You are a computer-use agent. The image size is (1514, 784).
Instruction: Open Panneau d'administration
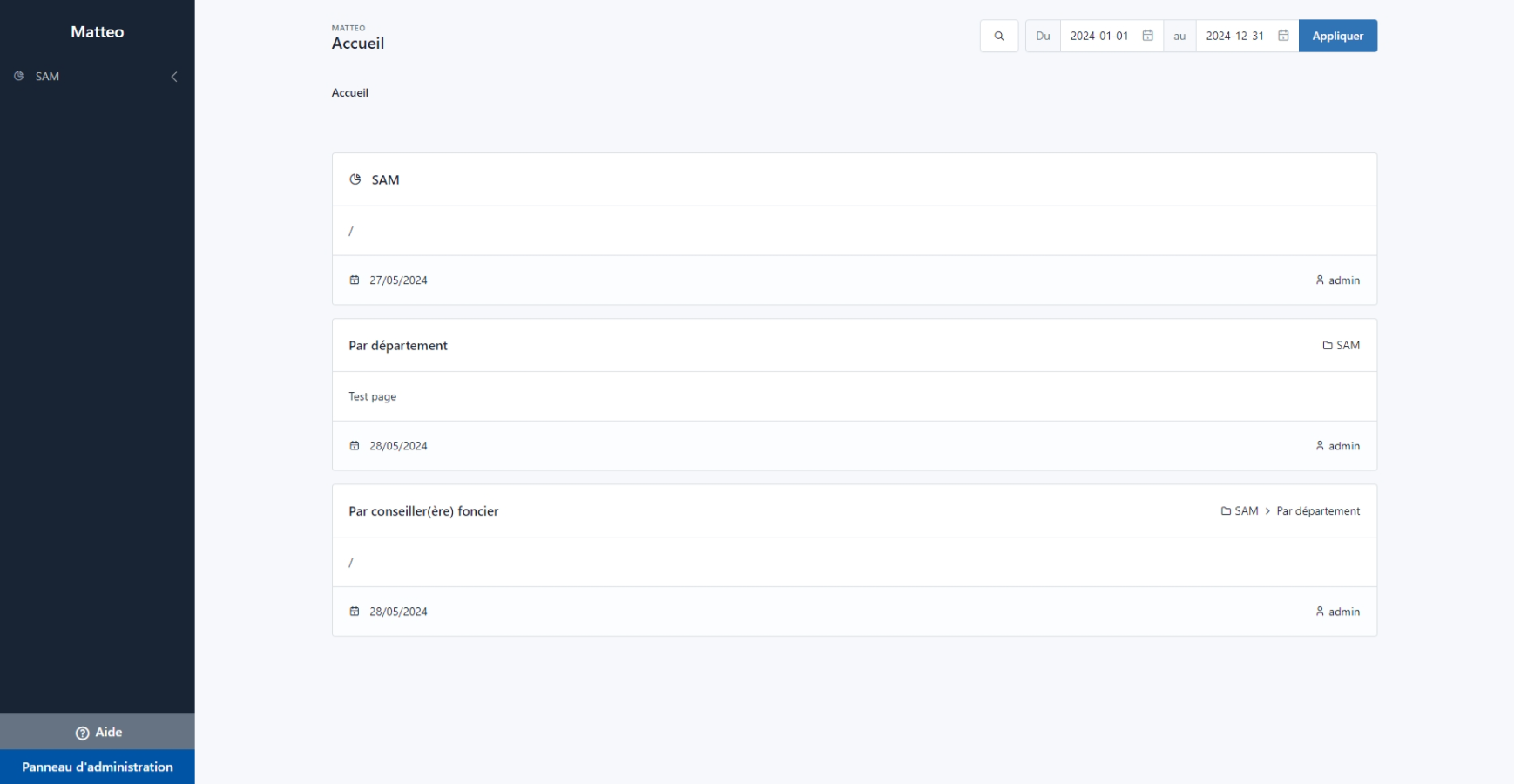pyautogui.click(x=98, y=767)
